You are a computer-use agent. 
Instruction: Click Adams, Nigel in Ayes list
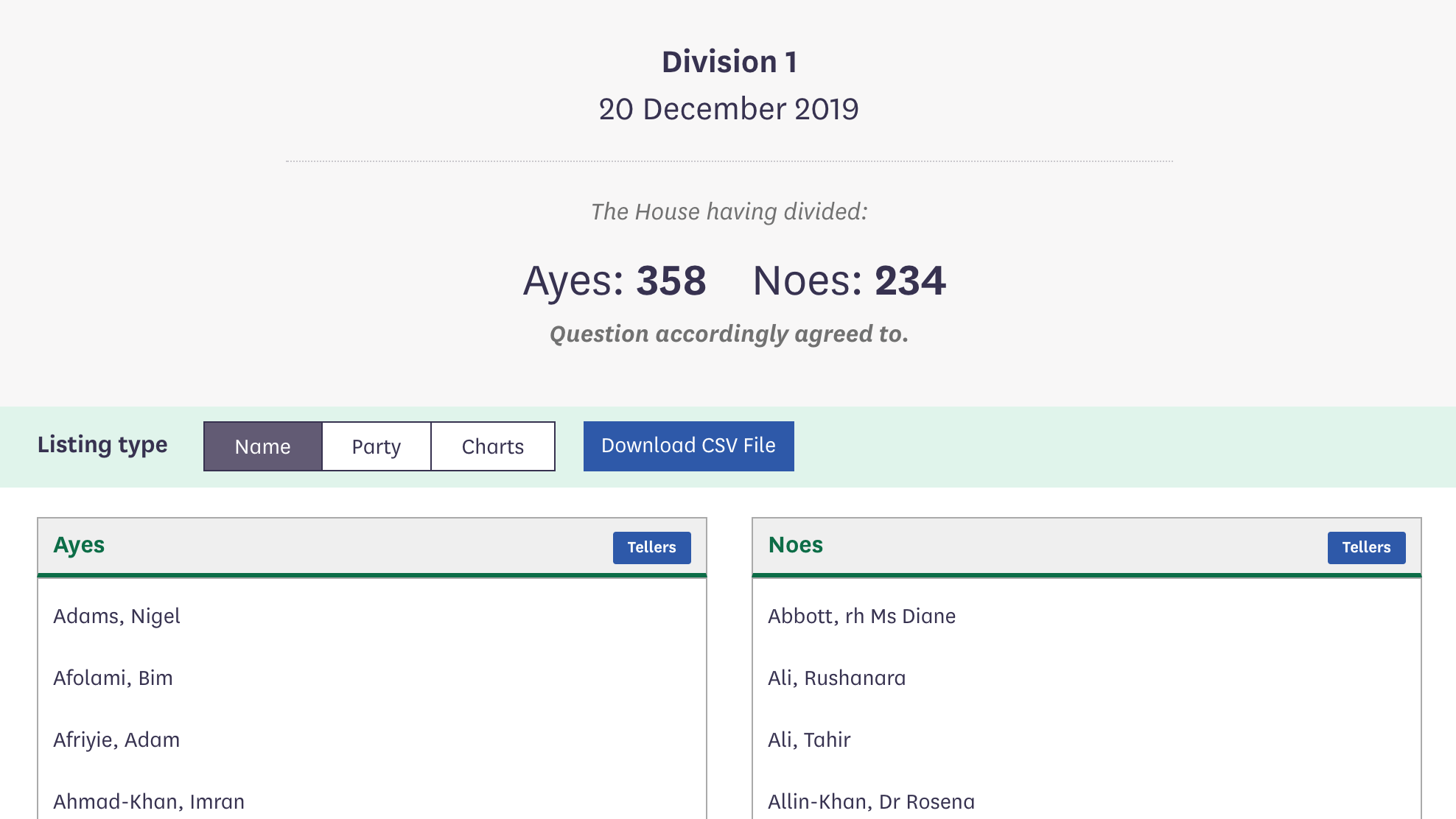[116, 616]
